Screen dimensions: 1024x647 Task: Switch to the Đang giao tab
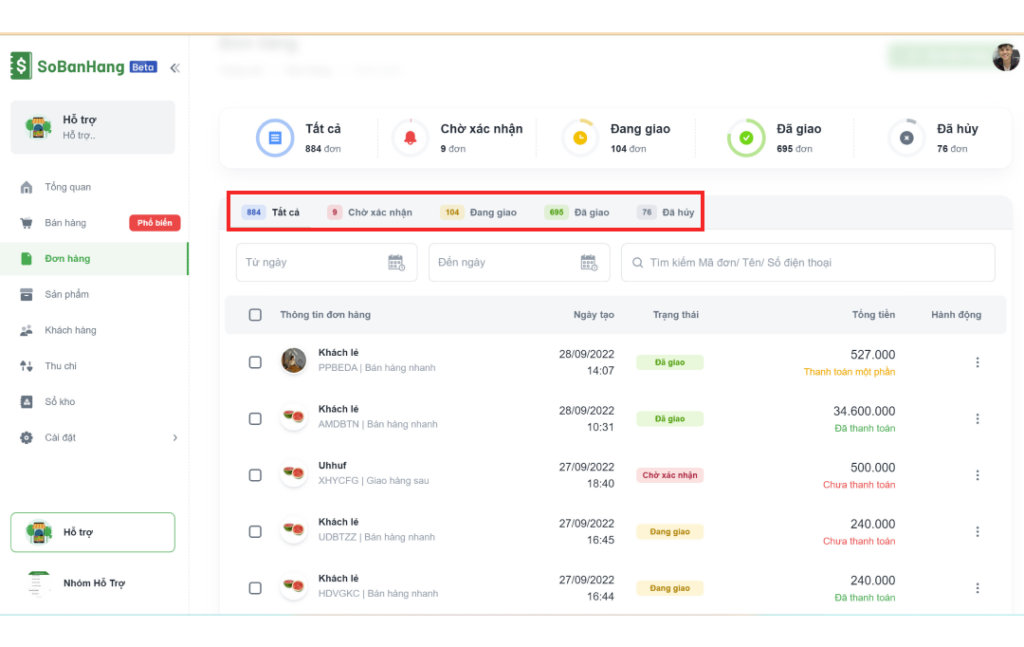[480, 212]
